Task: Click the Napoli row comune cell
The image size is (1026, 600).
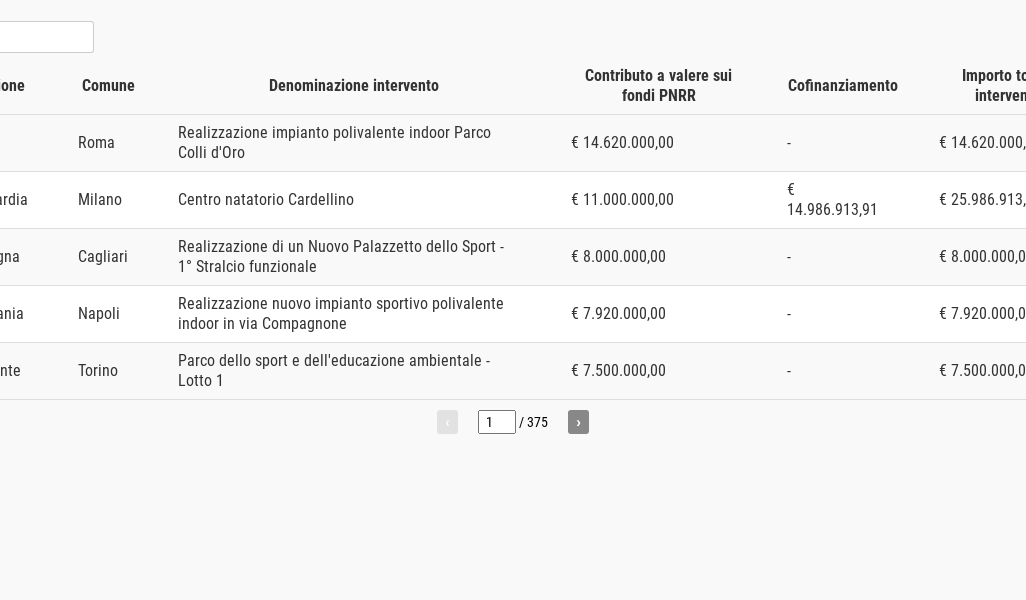Action: [x=99, y=313]
